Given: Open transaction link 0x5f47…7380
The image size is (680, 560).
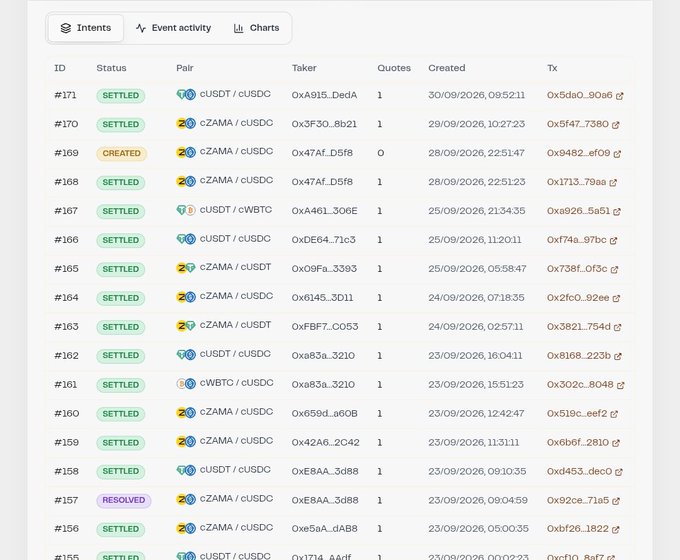Looking at the screenshot, I should pyautogui.click(x=578, y=124).
